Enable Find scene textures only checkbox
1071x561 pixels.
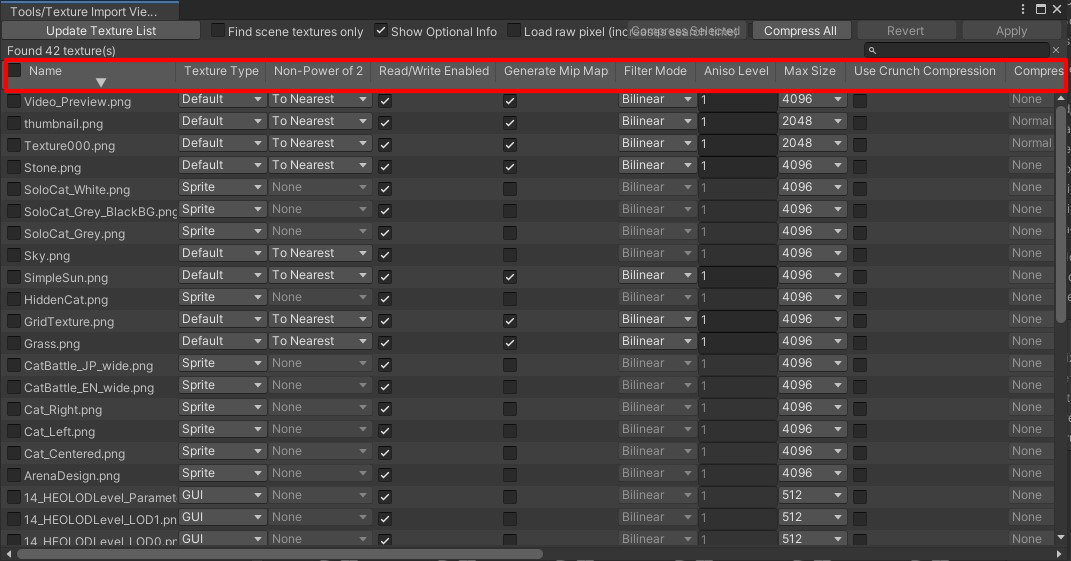point(217,31)
